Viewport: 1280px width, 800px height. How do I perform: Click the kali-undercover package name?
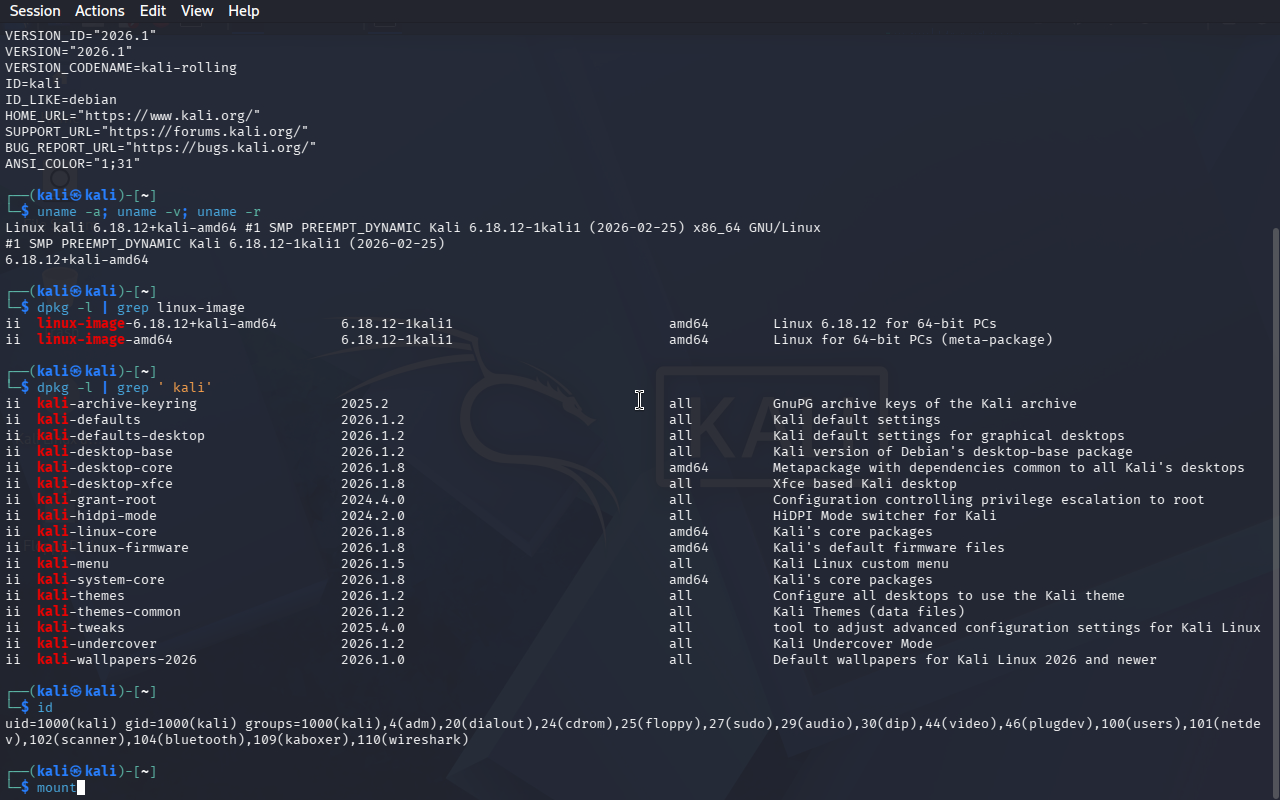click(97, 644)
